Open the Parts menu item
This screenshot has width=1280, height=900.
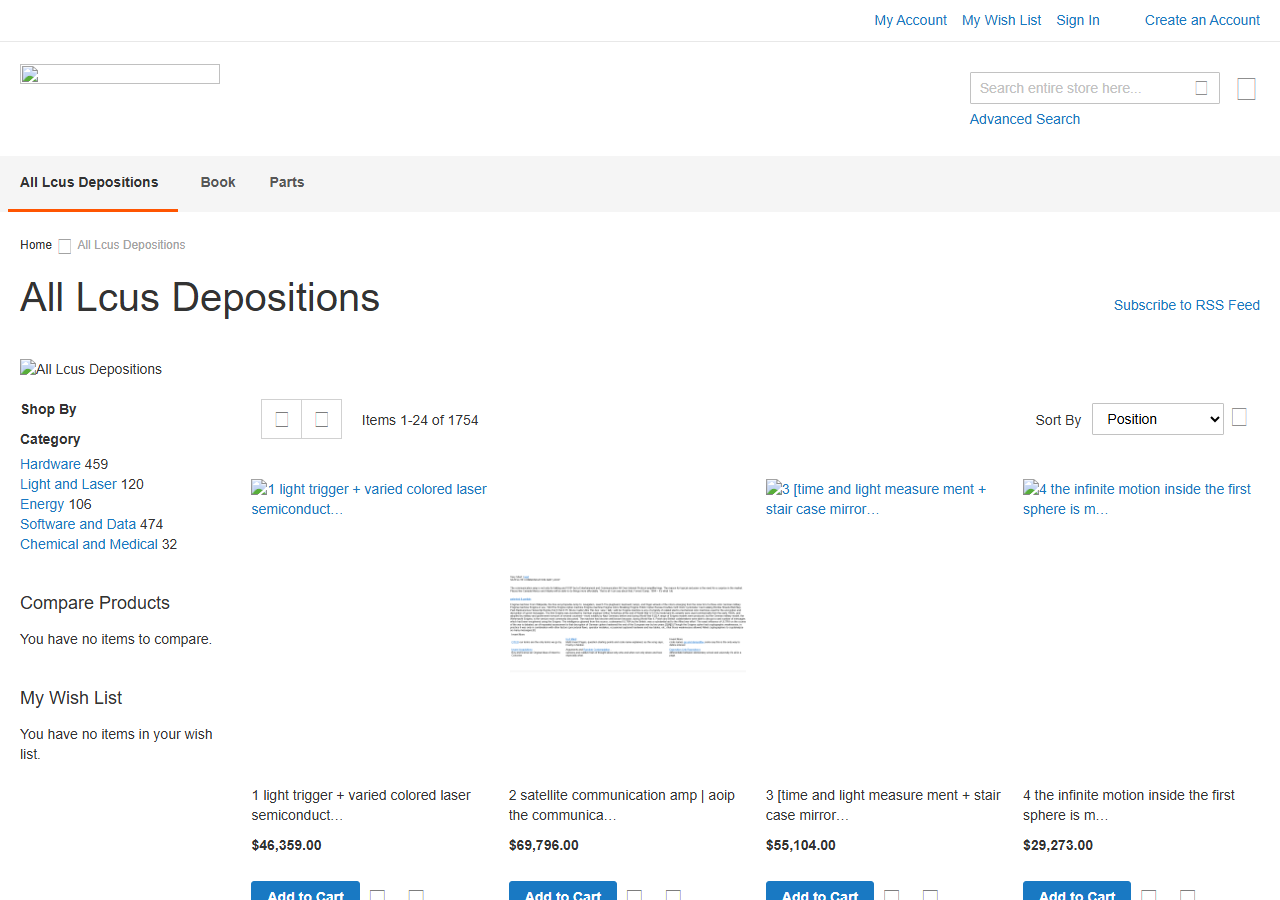tap(287, 182)
